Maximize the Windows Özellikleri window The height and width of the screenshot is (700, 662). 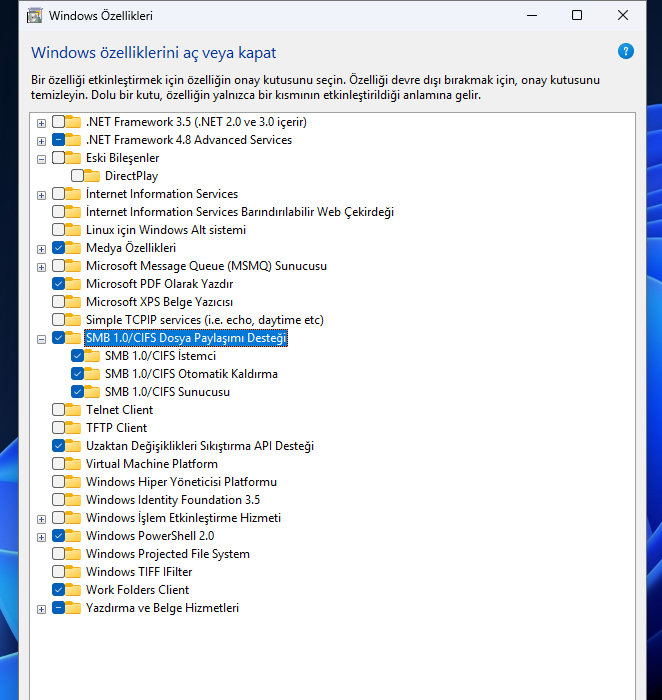click(577, 16)
